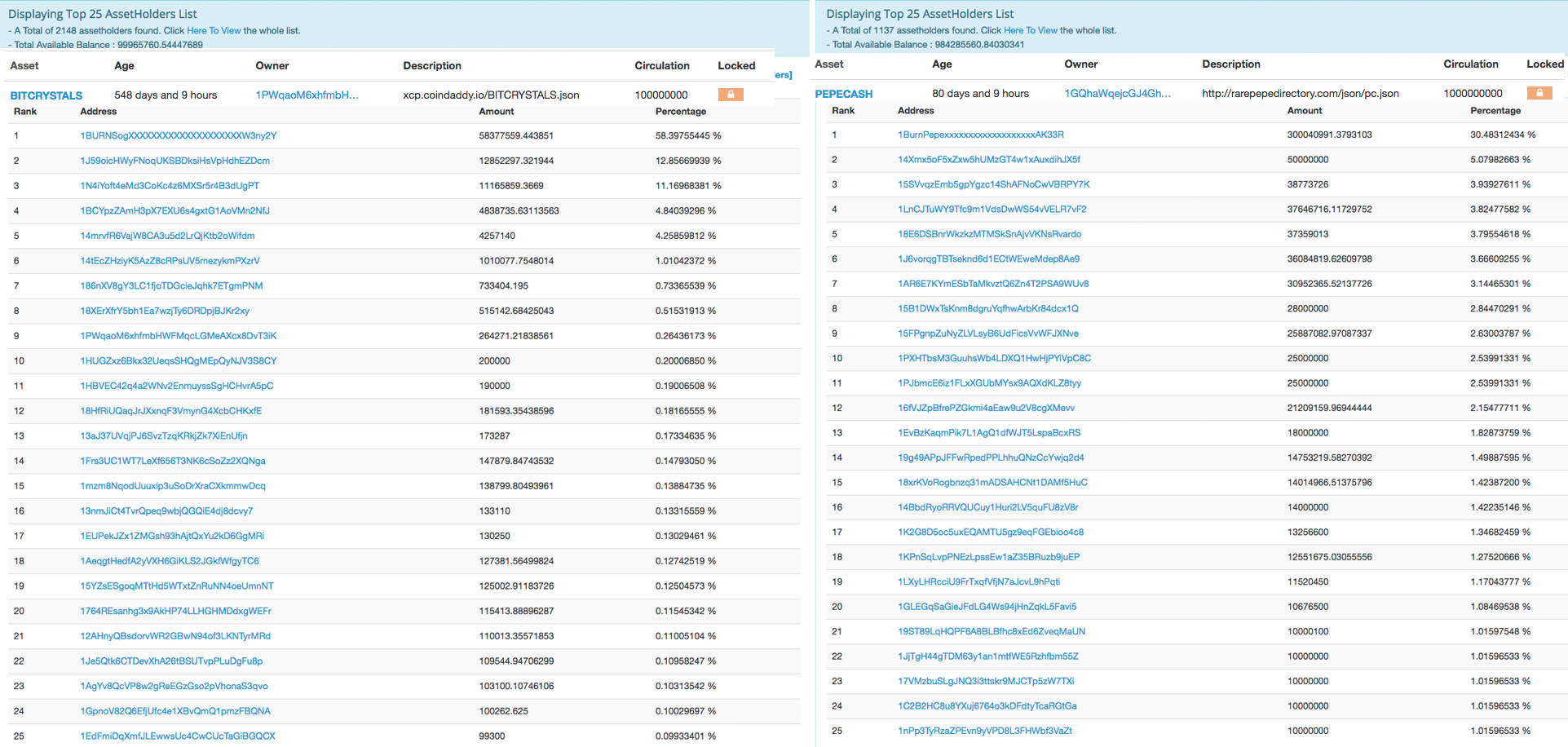Open address 1PXHTbsM3GuuhsWb4LDXQ1HwHjPYiVpC8C
The width and height of the screenshot is (1568, 747).
click(x=995, y=358)
